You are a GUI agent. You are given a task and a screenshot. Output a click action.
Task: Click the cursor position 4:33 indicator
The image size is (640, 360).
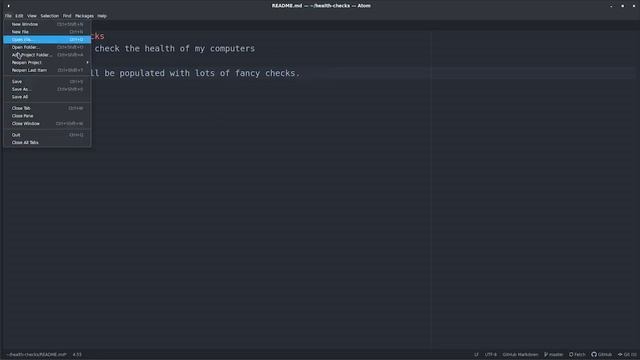pos(77,355)
